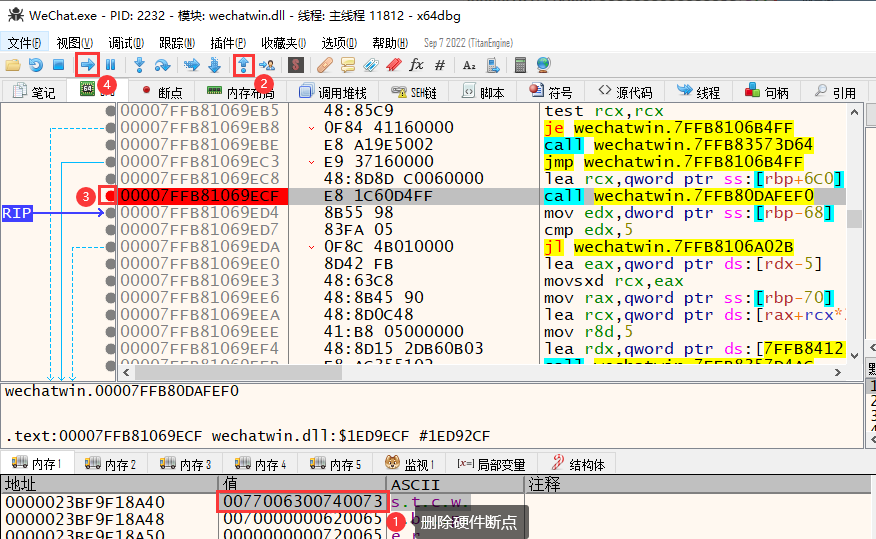This screenshot has height=539, width=876.
Task: Click the Az font toolbar icon
Action: (x=469, y=65)
